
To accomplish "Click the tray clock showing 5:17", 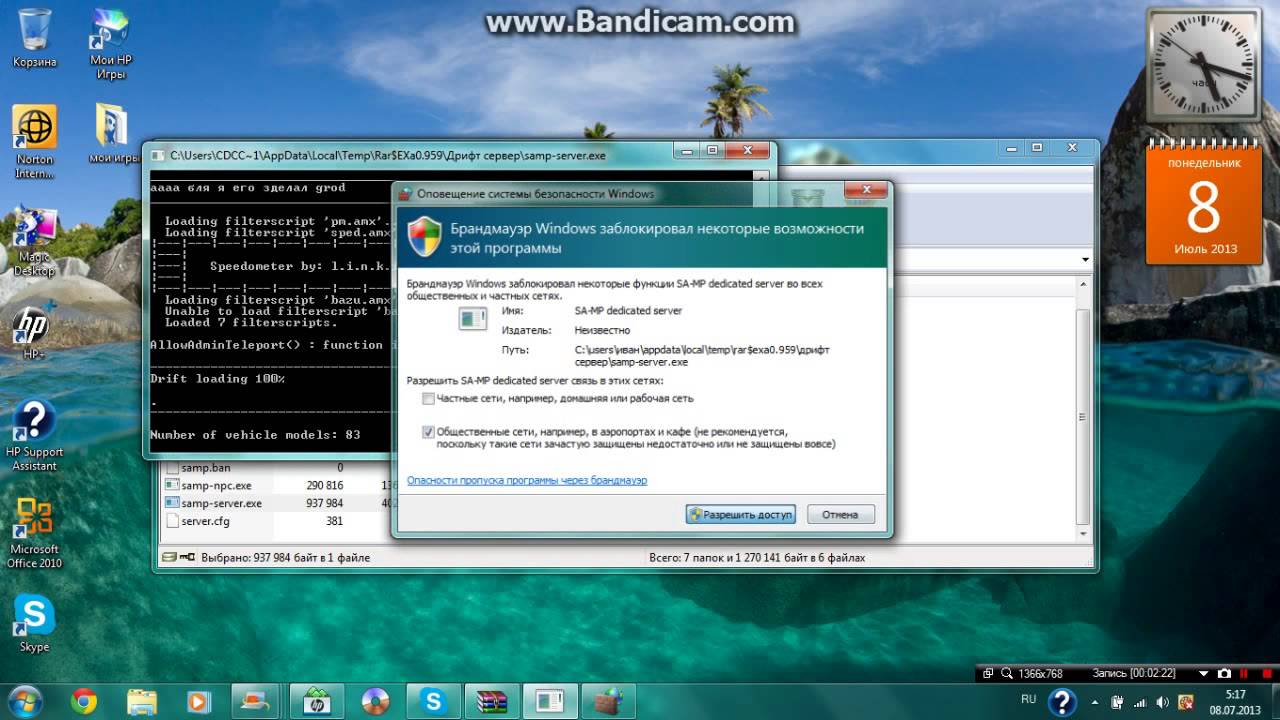I will click(1235, 701).
